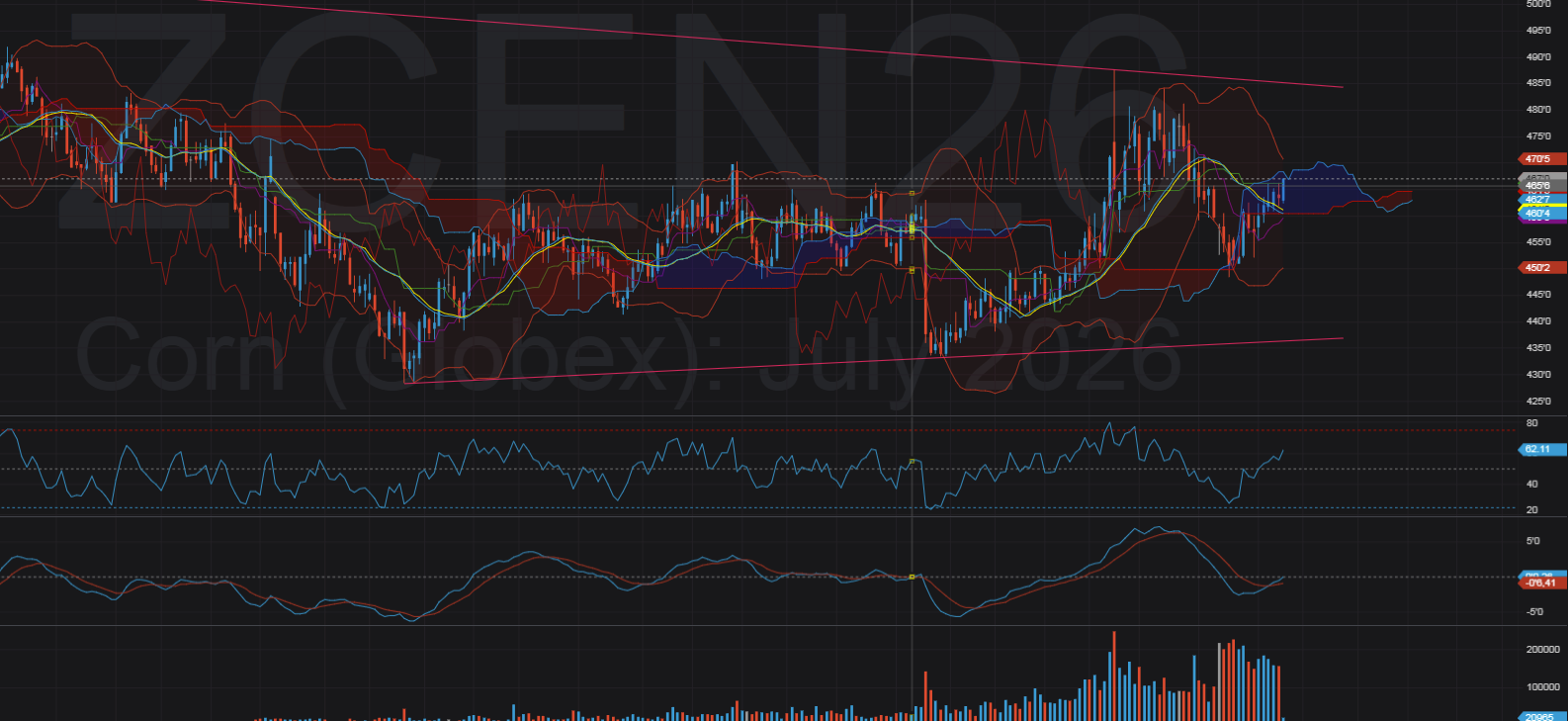Click the 500'0 label on the price axis
Viewport: 1568px width, 721px height.
point(1538,4)
